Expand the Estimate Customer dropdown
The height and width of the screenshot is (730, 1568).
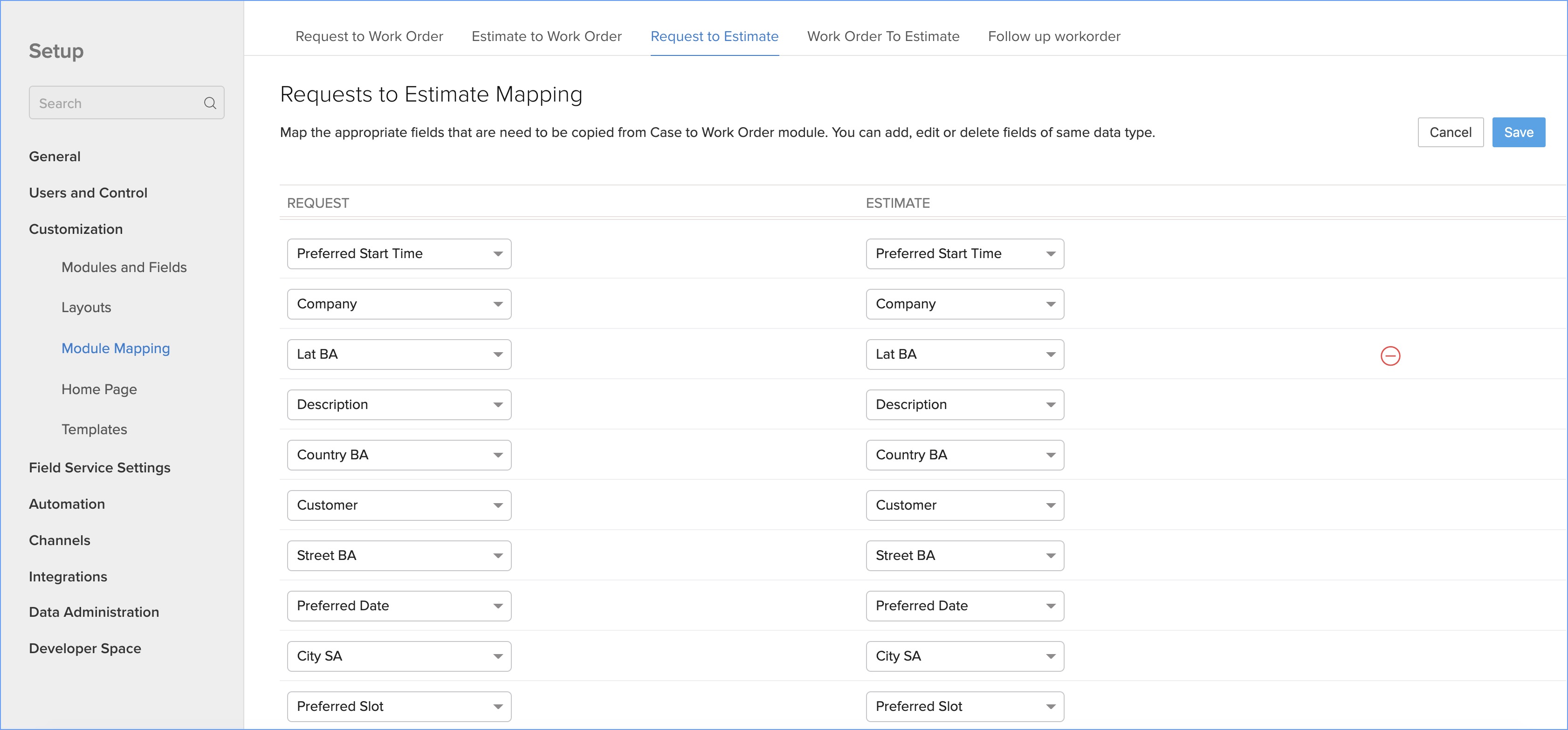point(964,505)
